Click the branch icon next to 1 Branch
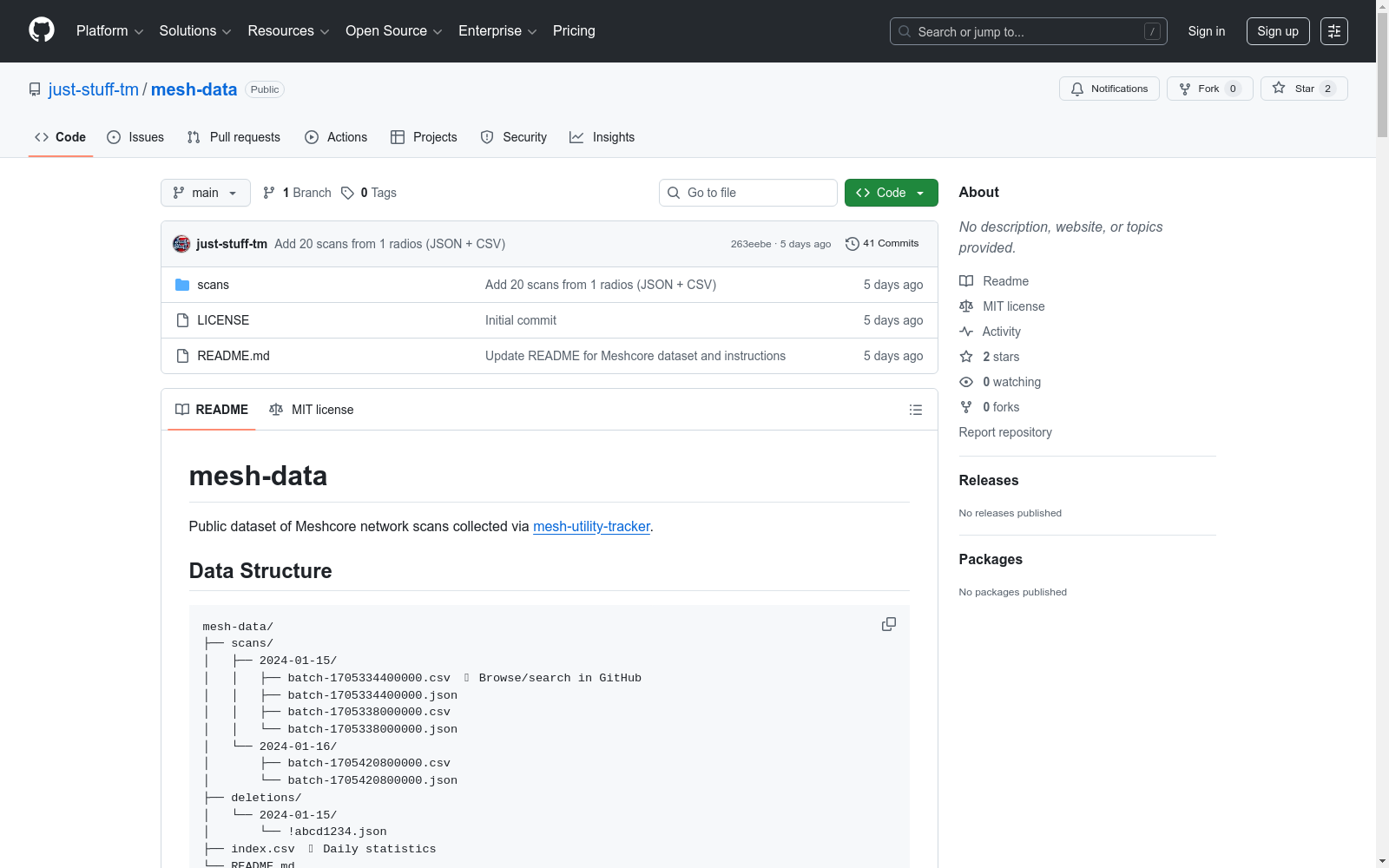This screenshot has width=1389, height=868. tap(269, 193)
